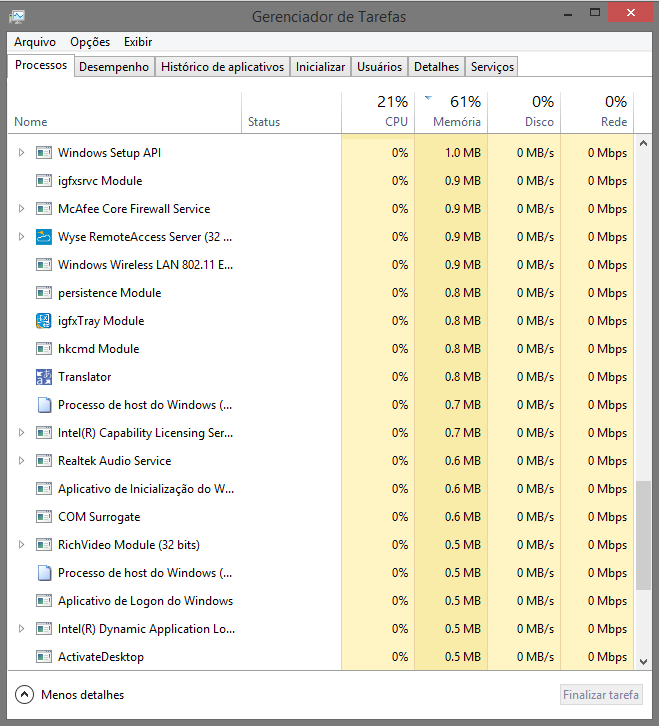Screen dimensions: 659x726
Task: Sort by the Memória column header
Action: pyautogui.click(x=451, y=113)
